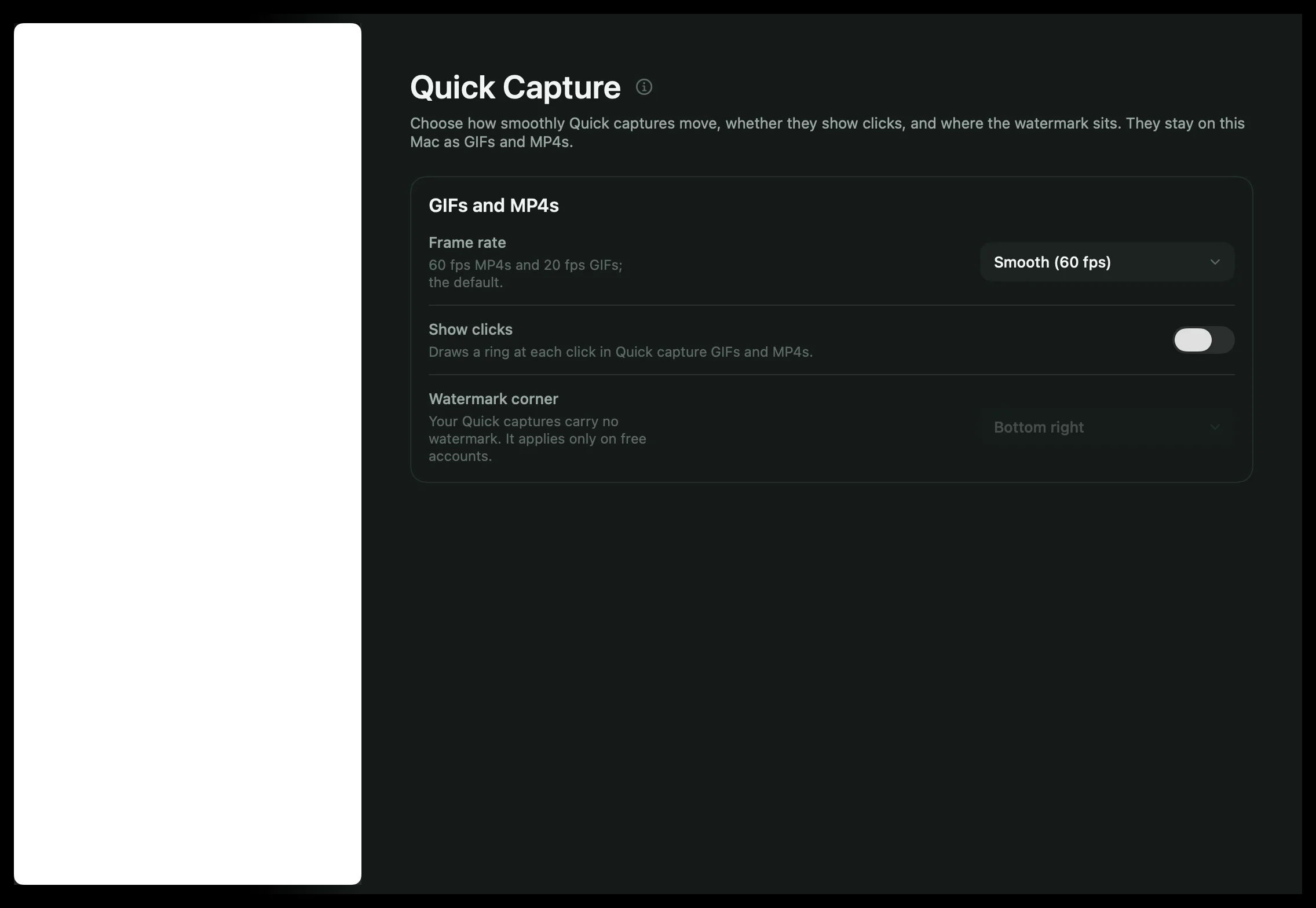Click the 'Draws a ring at each click' description

click(620, 352)
